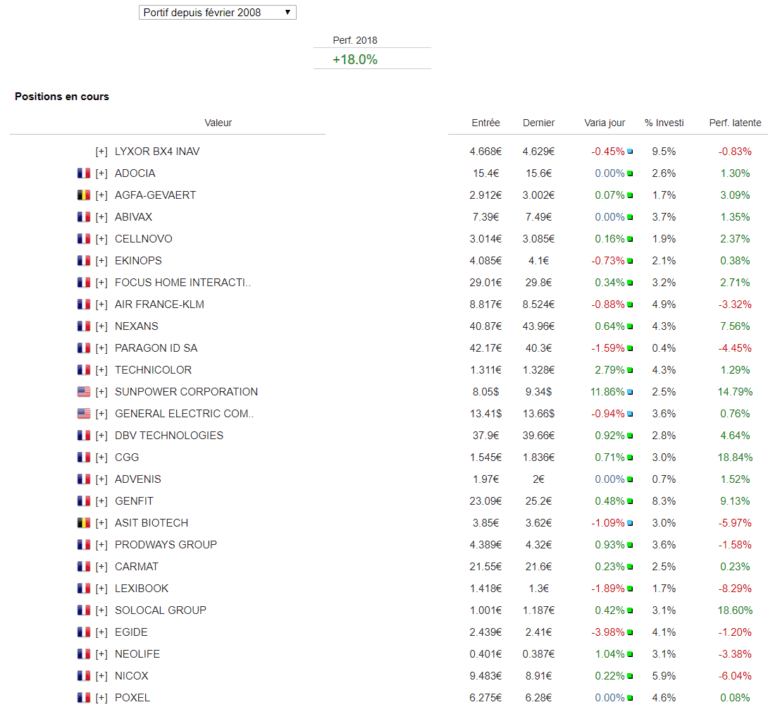768x707 pixels.
Task: Click the US flag beside GENERAL ELECTRIC
Action: click(84, 414)
